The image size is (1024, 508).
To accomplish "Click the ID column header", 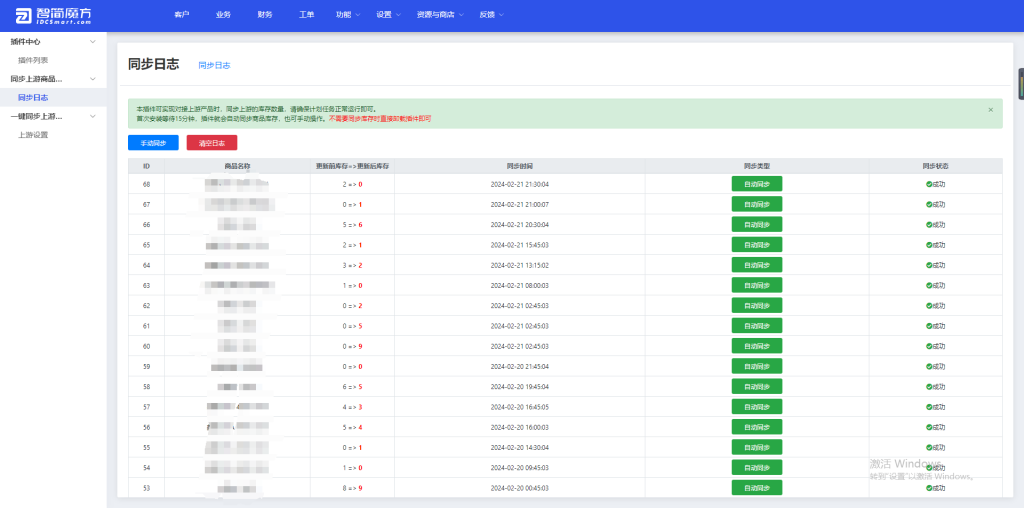I will pos(146,167).
